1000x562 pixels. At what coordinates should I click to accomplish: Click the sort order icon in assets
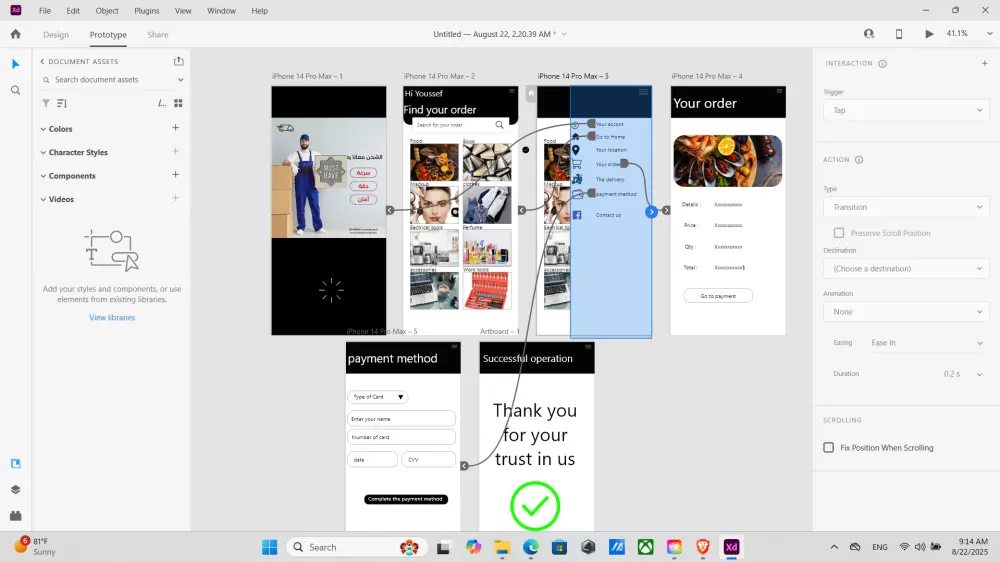pos(61,103)
